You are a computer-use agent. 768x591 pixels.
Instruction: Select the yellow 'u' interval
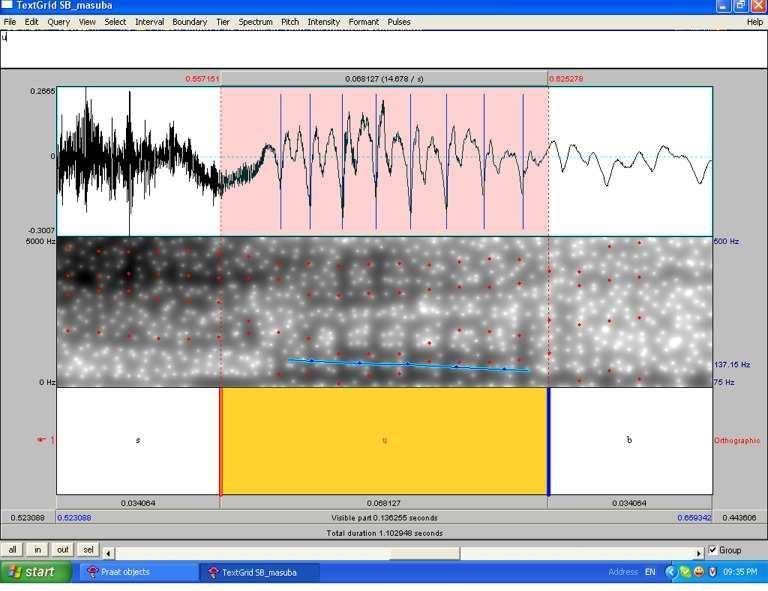click(384, 440)
